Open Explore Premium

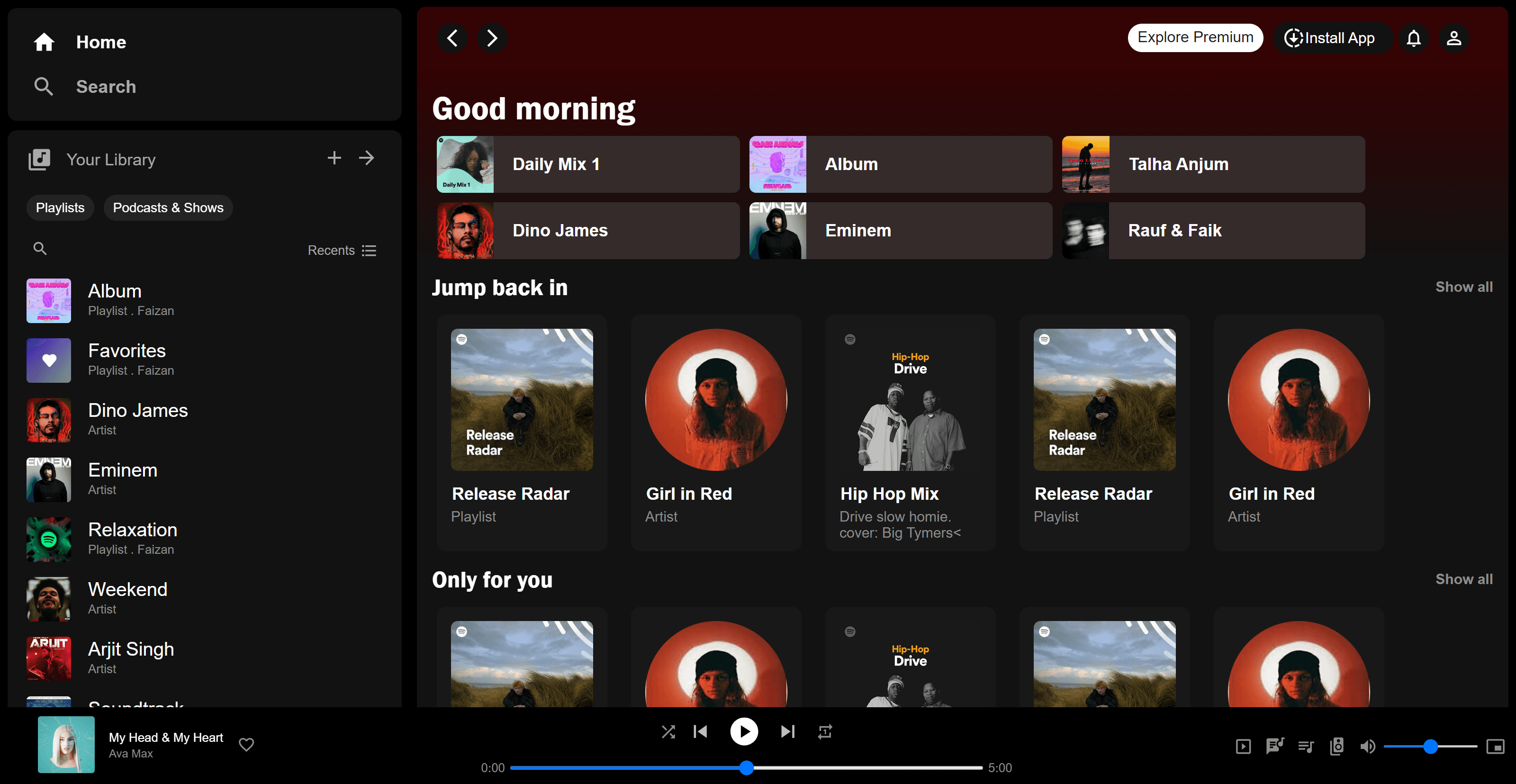tap(1195, 37)
